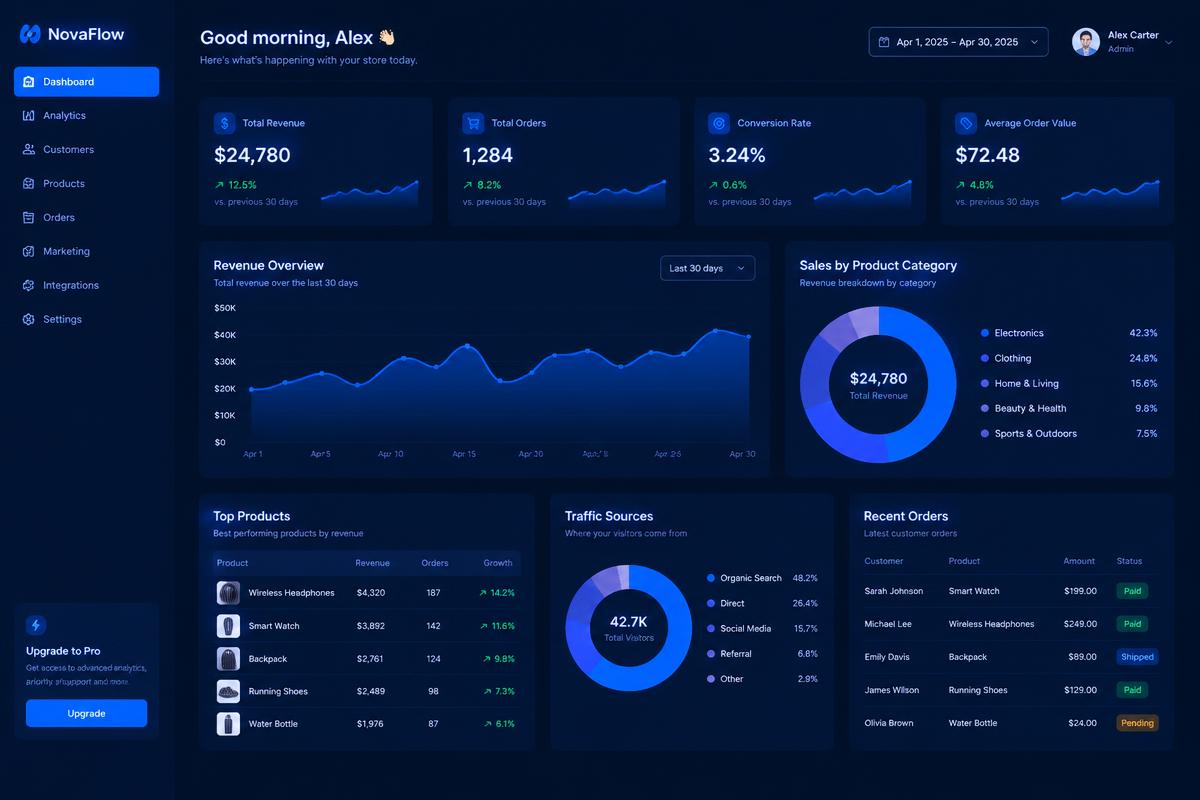
Task: Click the Beauty & Health legend label
Action: [1030, 409]
